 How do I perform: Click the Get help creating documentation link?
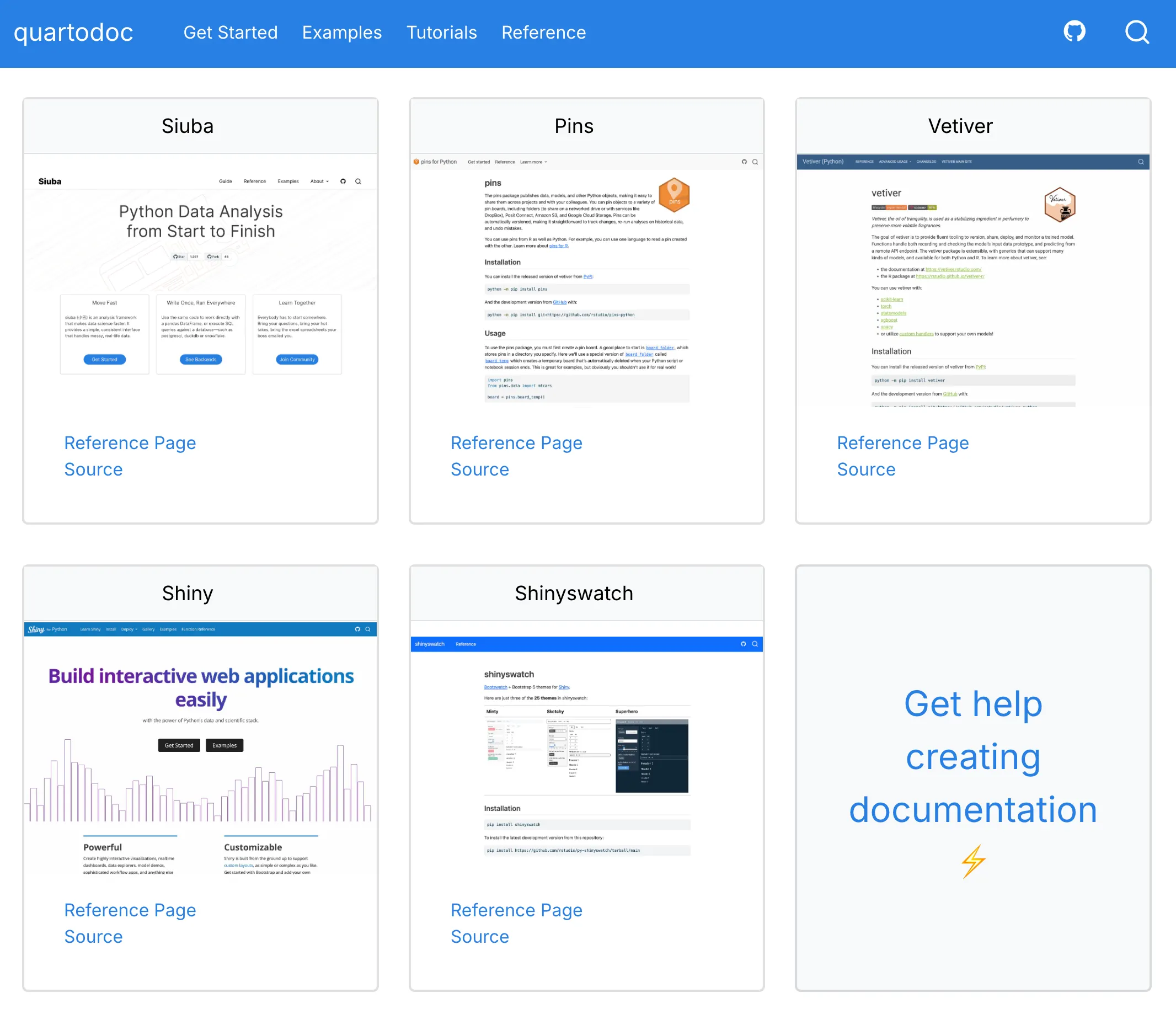(x=972, y=756)
